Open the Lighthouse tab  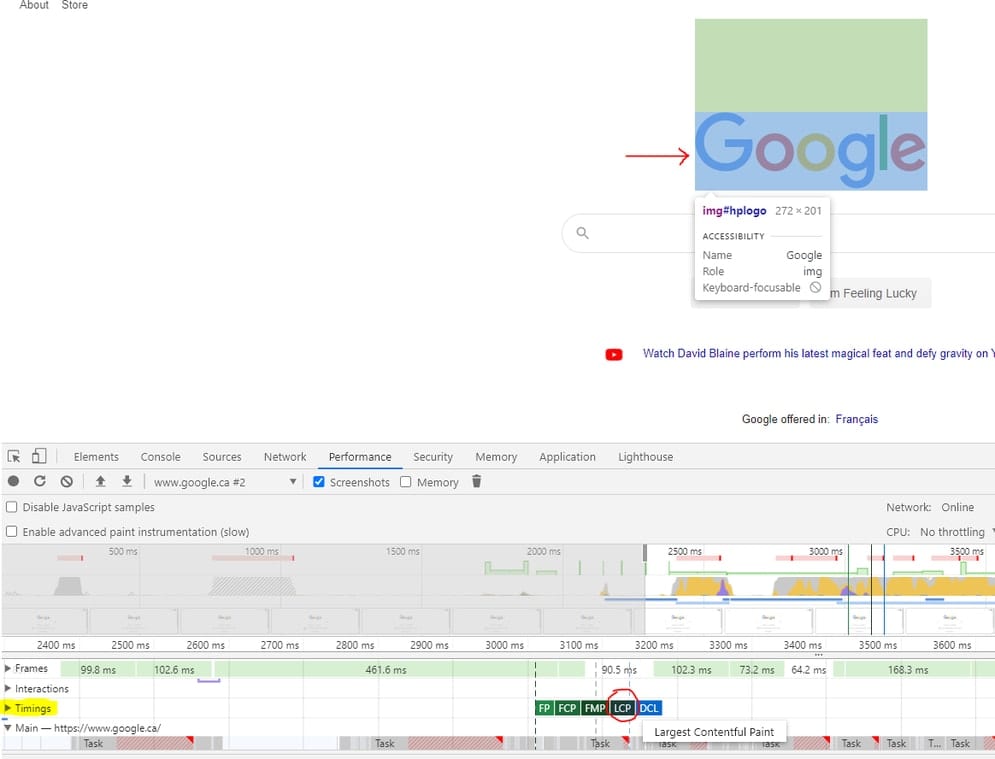pos(645,457)
